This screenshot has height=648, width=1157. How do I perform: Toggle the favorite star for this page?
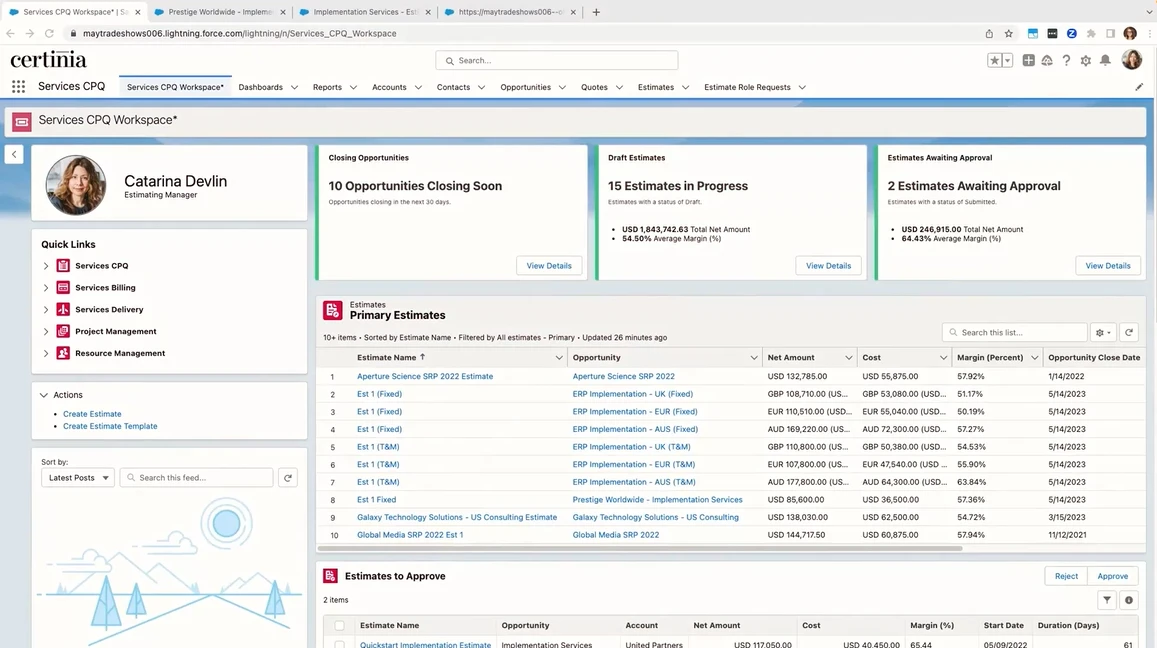pyautogui.click(x=995, y=61)
